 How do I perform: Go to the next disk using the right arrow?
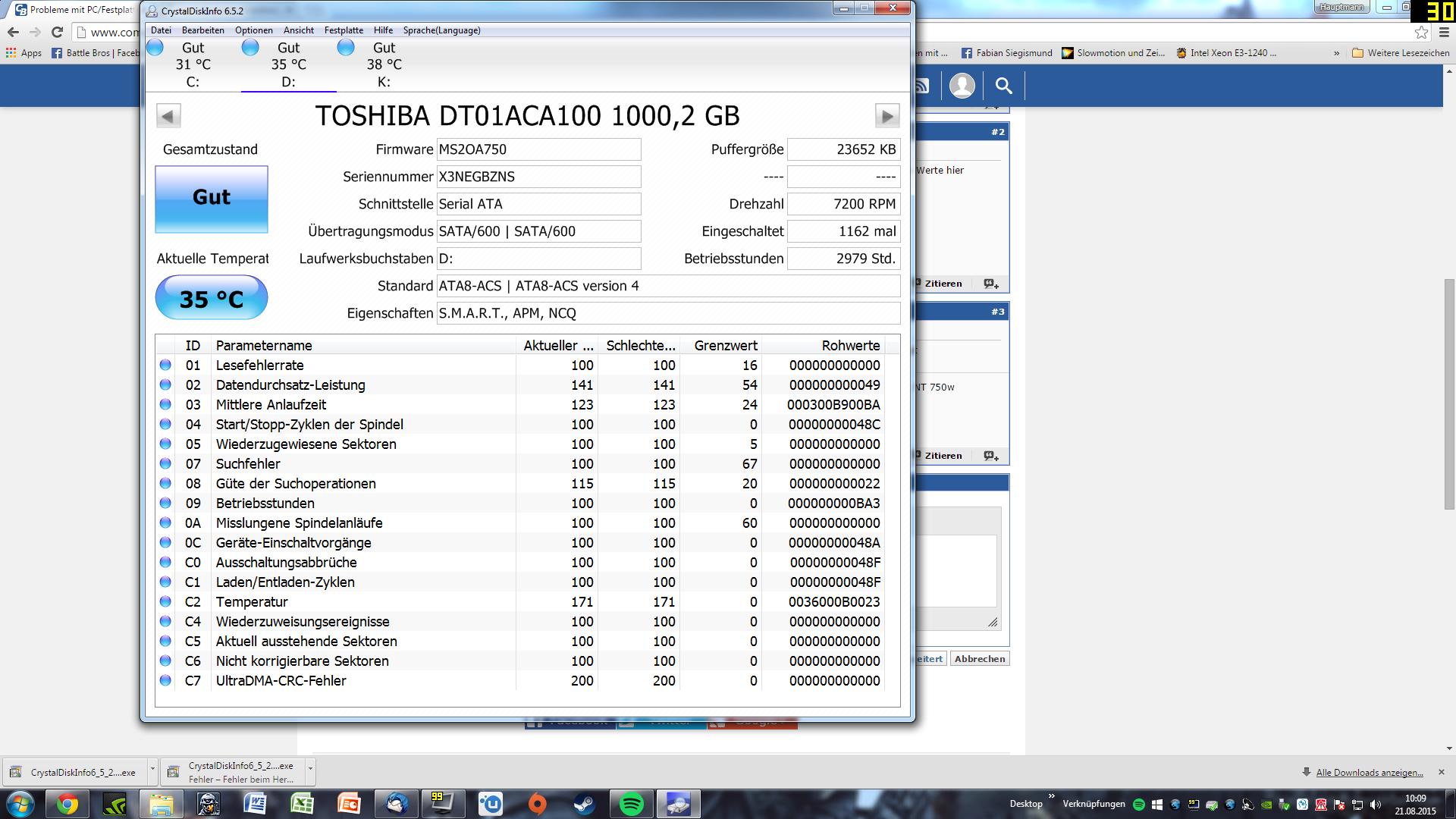point(886,116)
